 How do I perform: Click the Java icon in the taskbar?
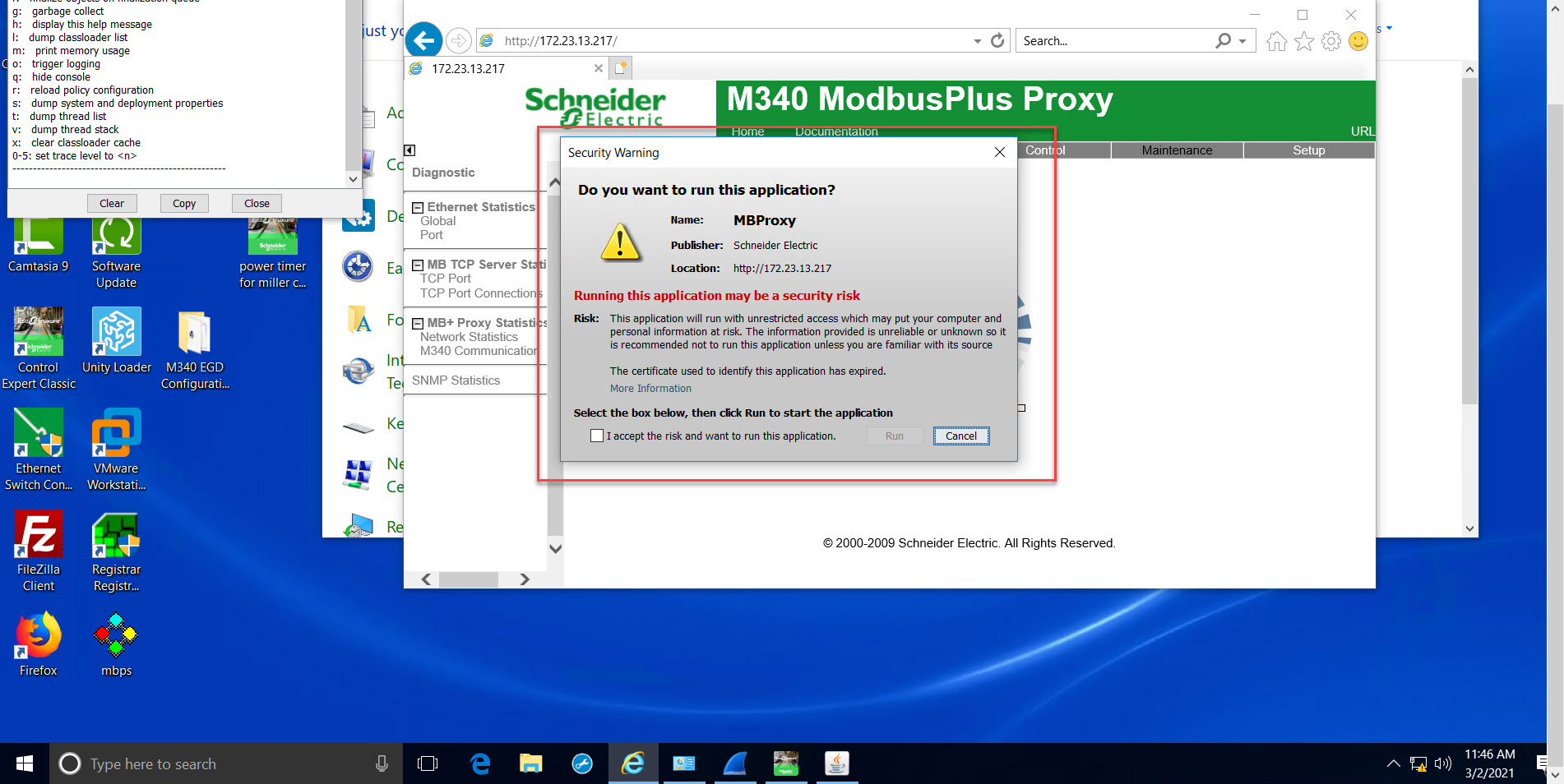836,764
